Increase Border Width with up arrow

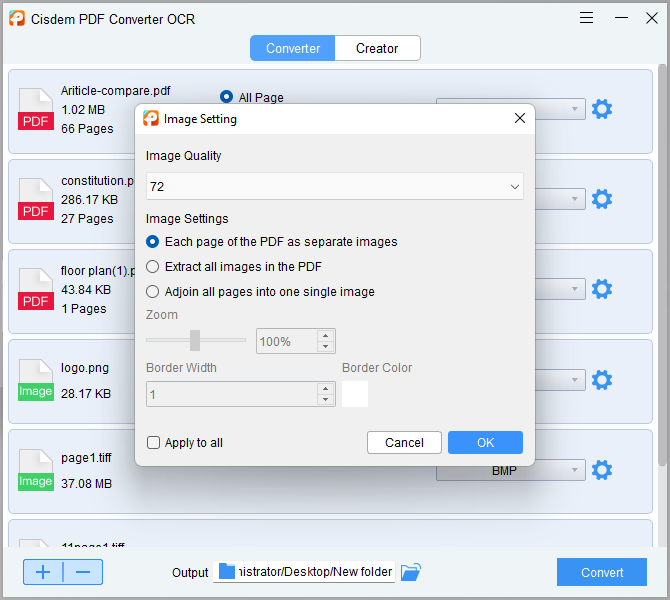click(326, 388)
